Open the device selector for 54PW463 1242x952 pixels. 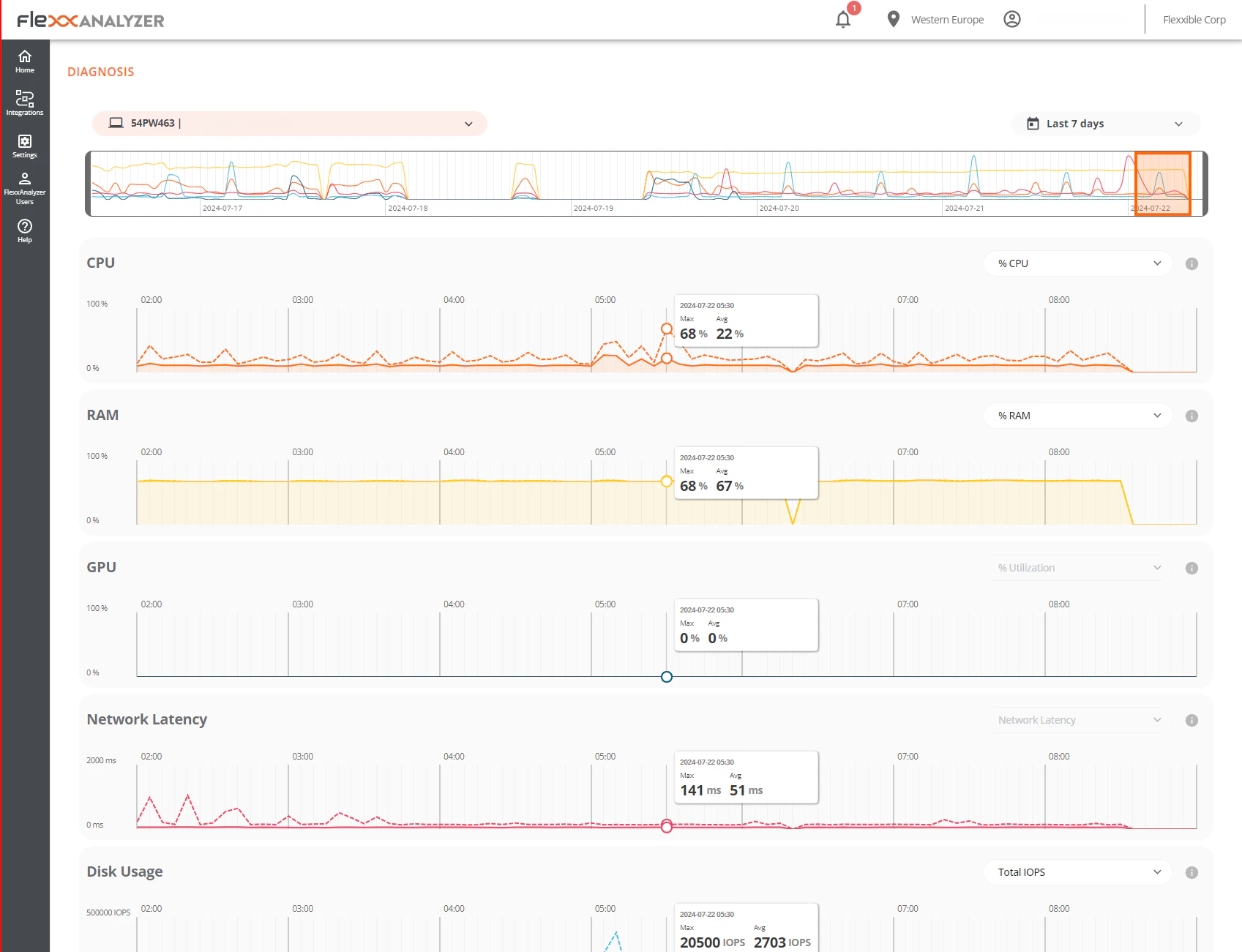[x=289, y=124]
